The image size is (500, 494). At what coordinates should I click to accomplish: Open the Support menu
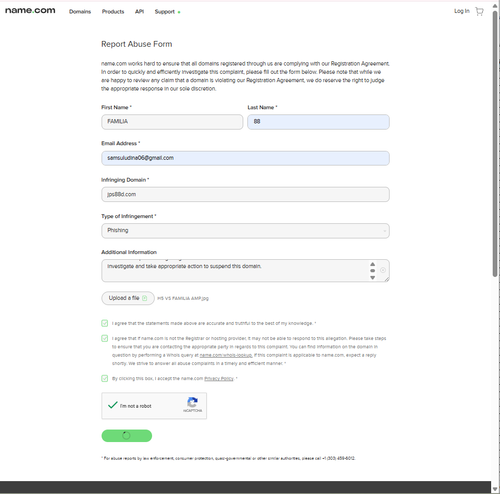pos(165,12)
